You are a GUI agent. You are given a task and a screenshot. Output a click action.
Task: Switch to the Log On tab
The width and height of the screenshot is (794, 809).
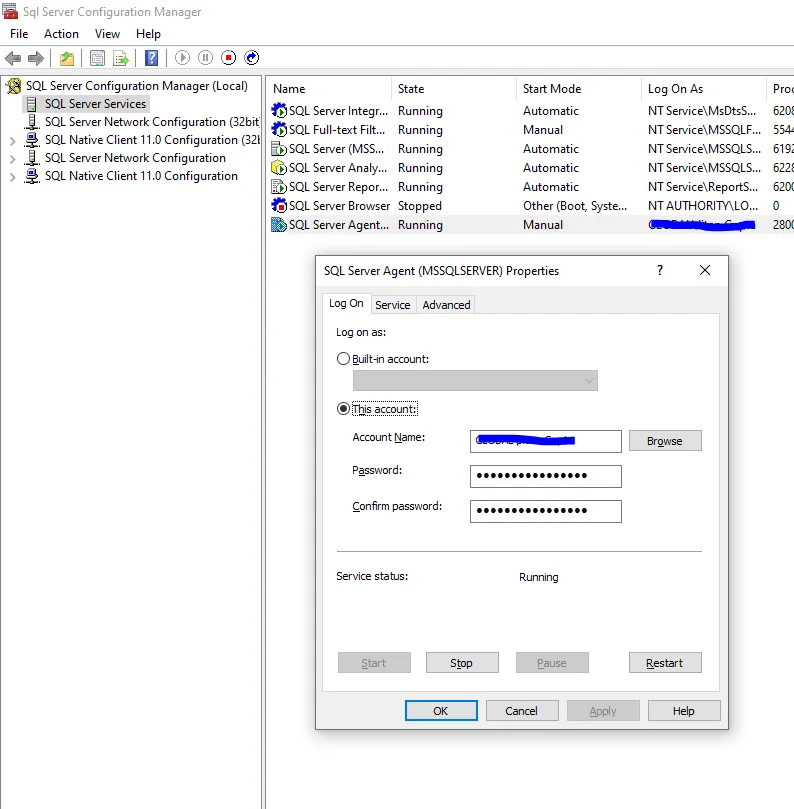(x=346, y=303)
